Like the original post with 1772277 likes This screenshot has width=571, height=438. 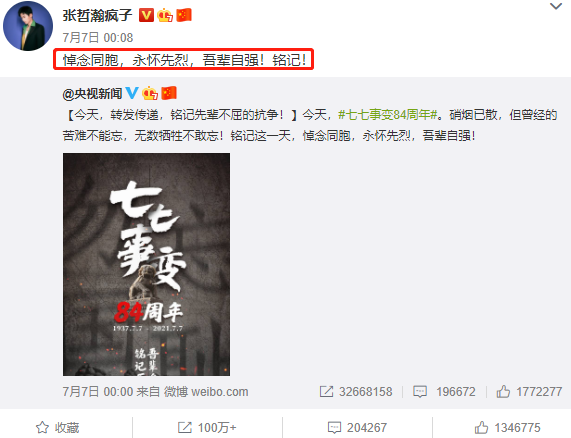coord(529,392)
